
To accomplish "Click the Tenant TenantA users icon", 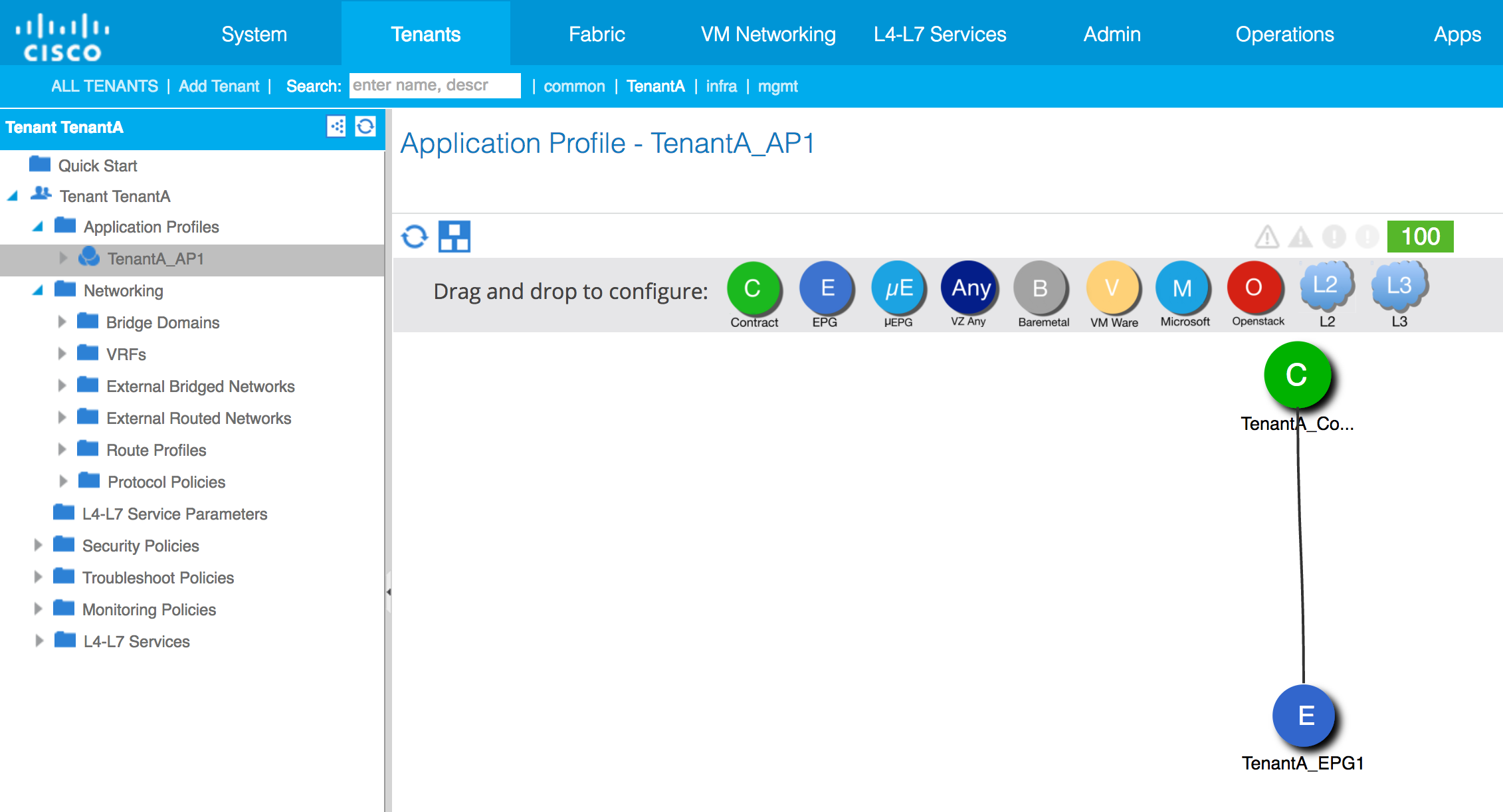I will tap(41, 194).
